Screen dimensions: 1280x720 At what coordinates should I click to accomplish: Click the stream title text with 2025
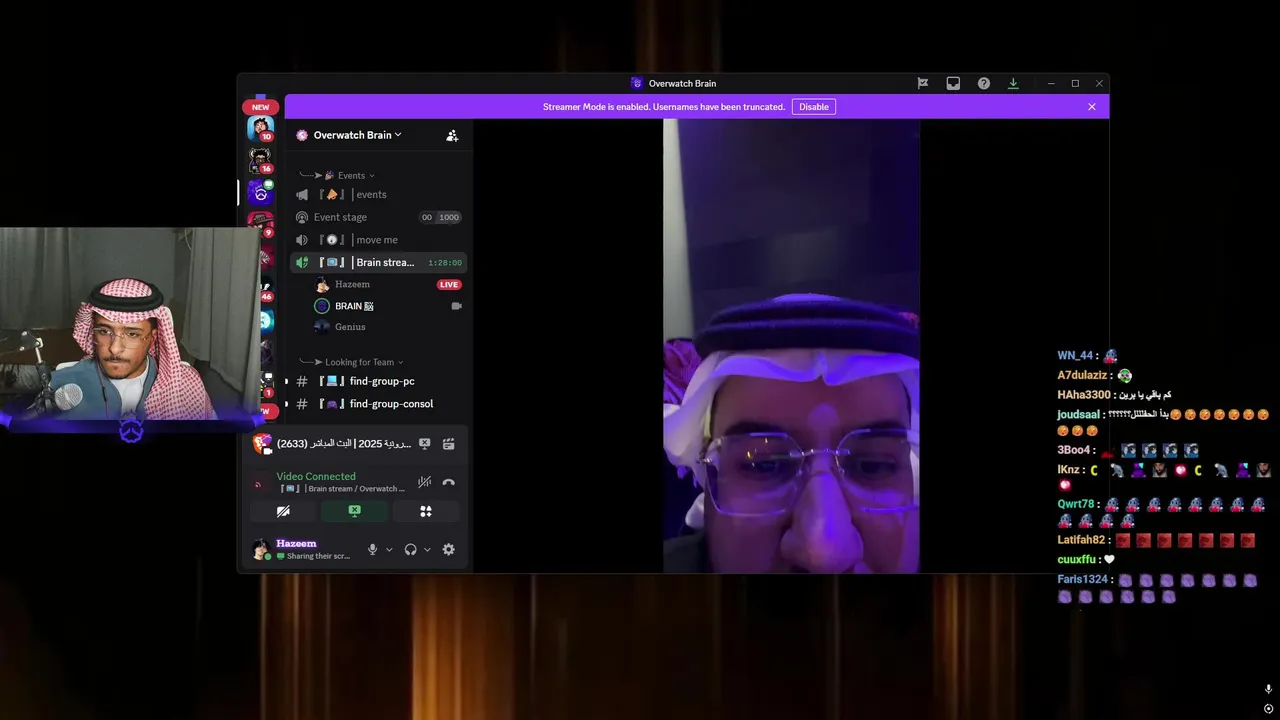pyautogui.click(x=344, y=443)
